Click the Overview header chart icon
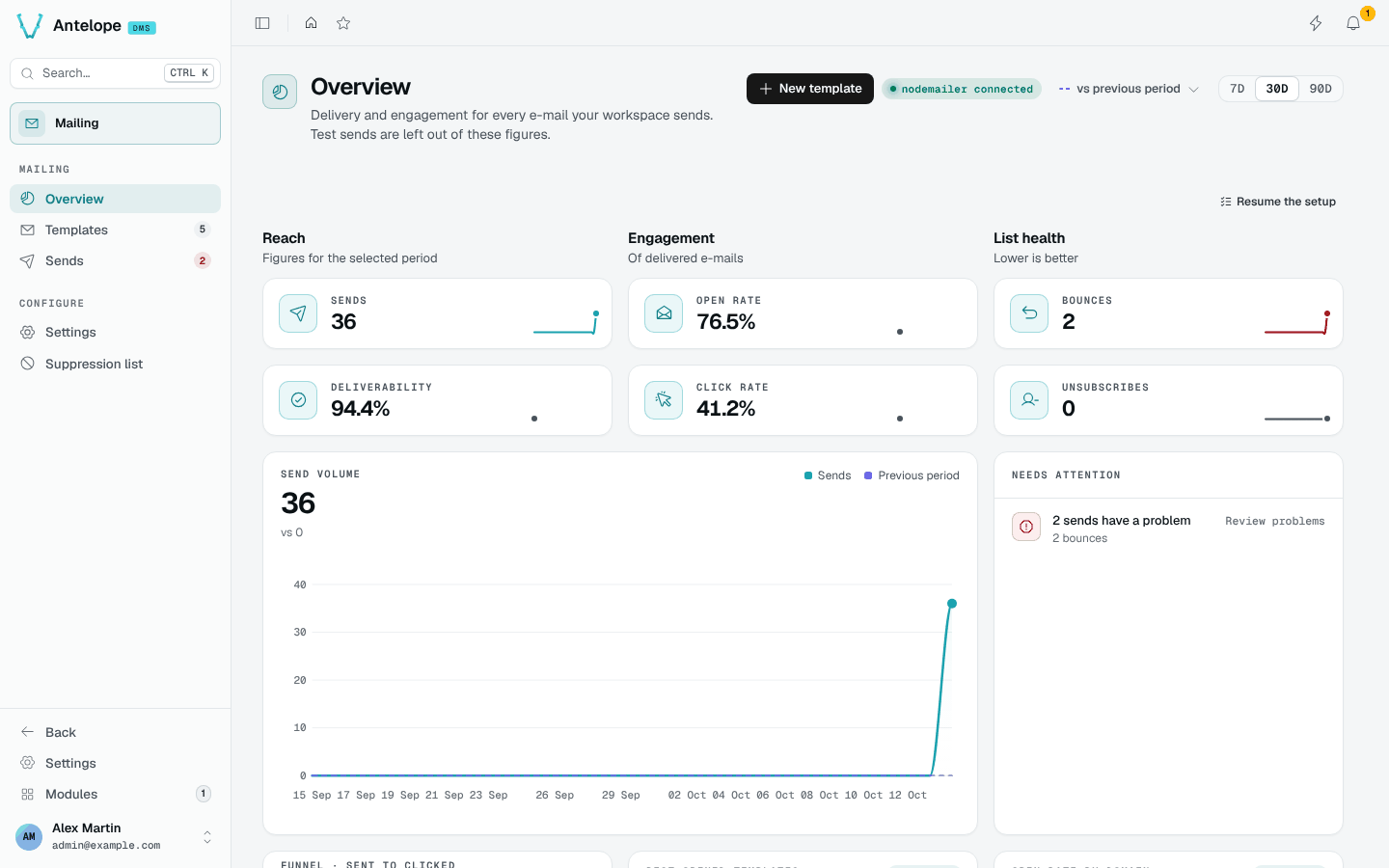1389x868 pixels. [280, 92]
